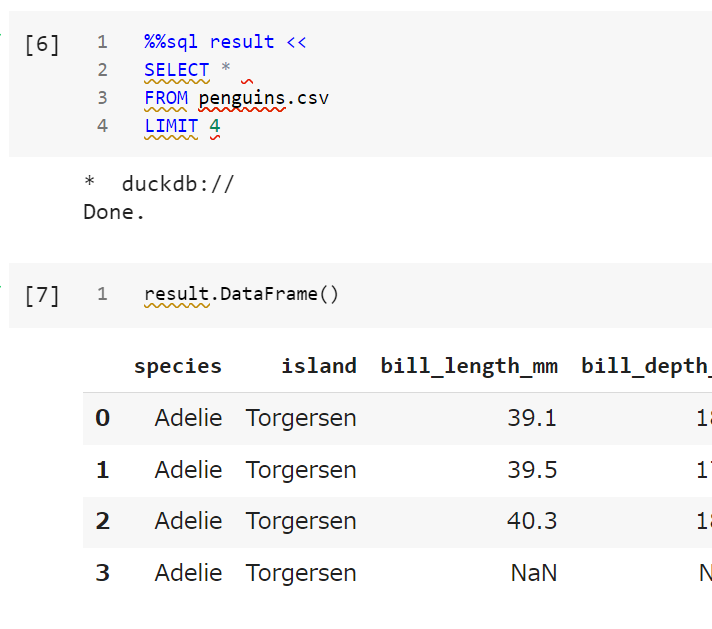Click the island column header

pyautogui.click(x=319, y=366)
